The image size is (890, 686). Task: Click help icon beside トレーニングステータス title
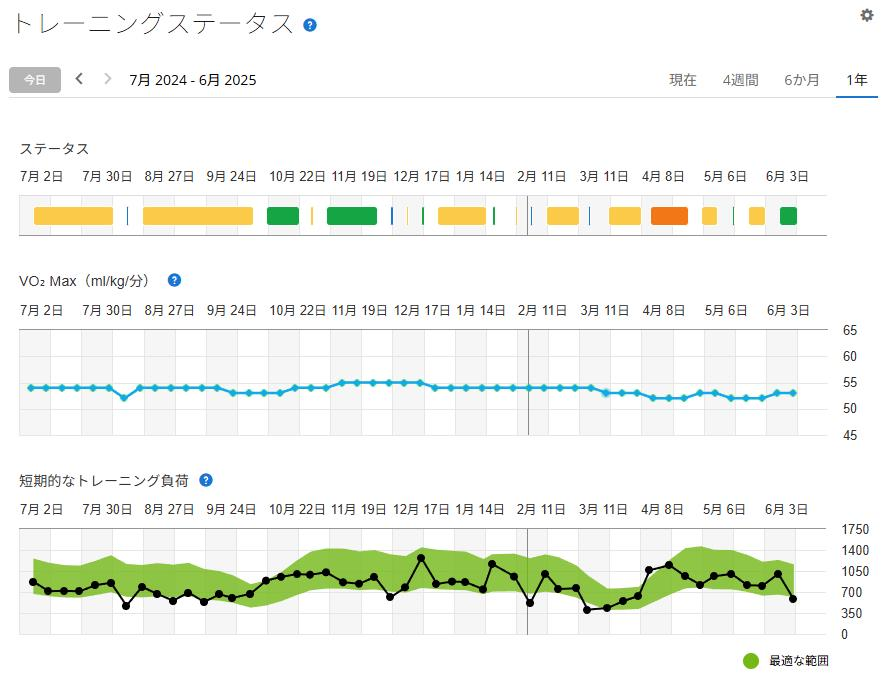point(310,25)
